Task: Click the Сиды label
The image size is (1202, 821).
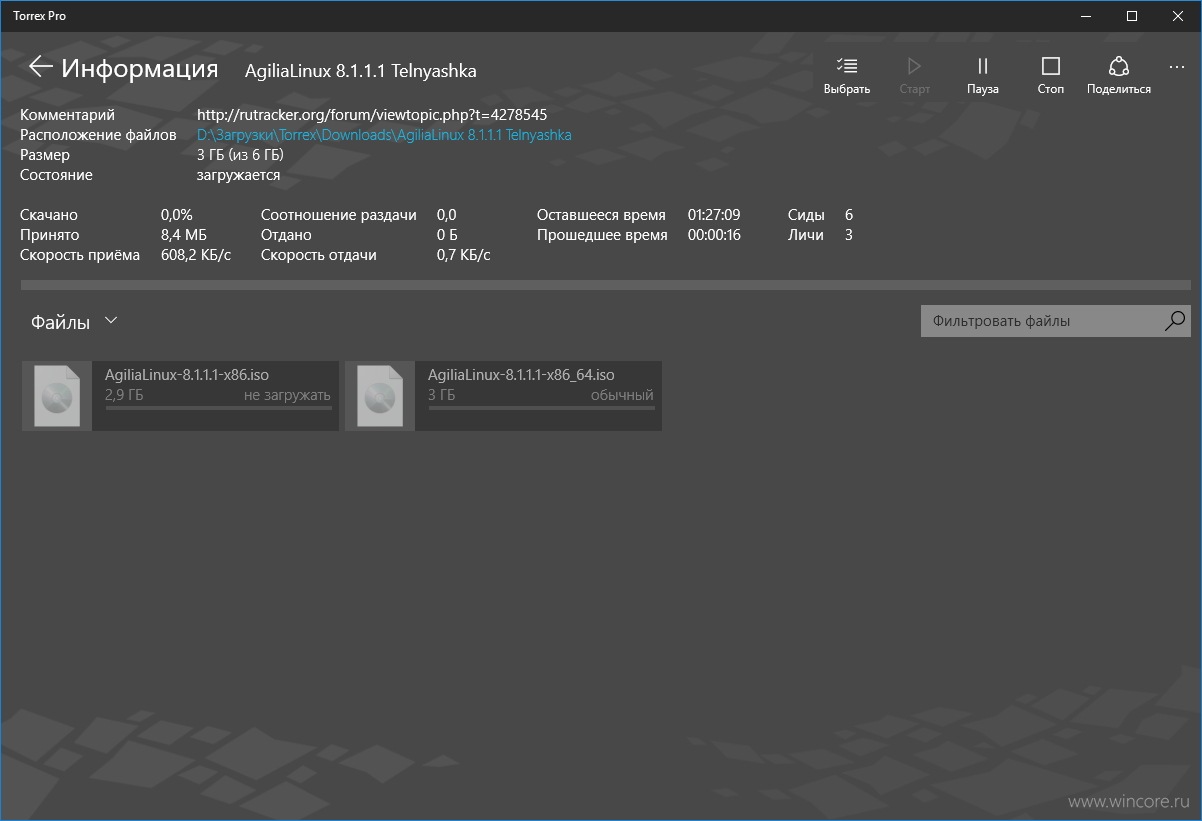Action: coord(806,215)
